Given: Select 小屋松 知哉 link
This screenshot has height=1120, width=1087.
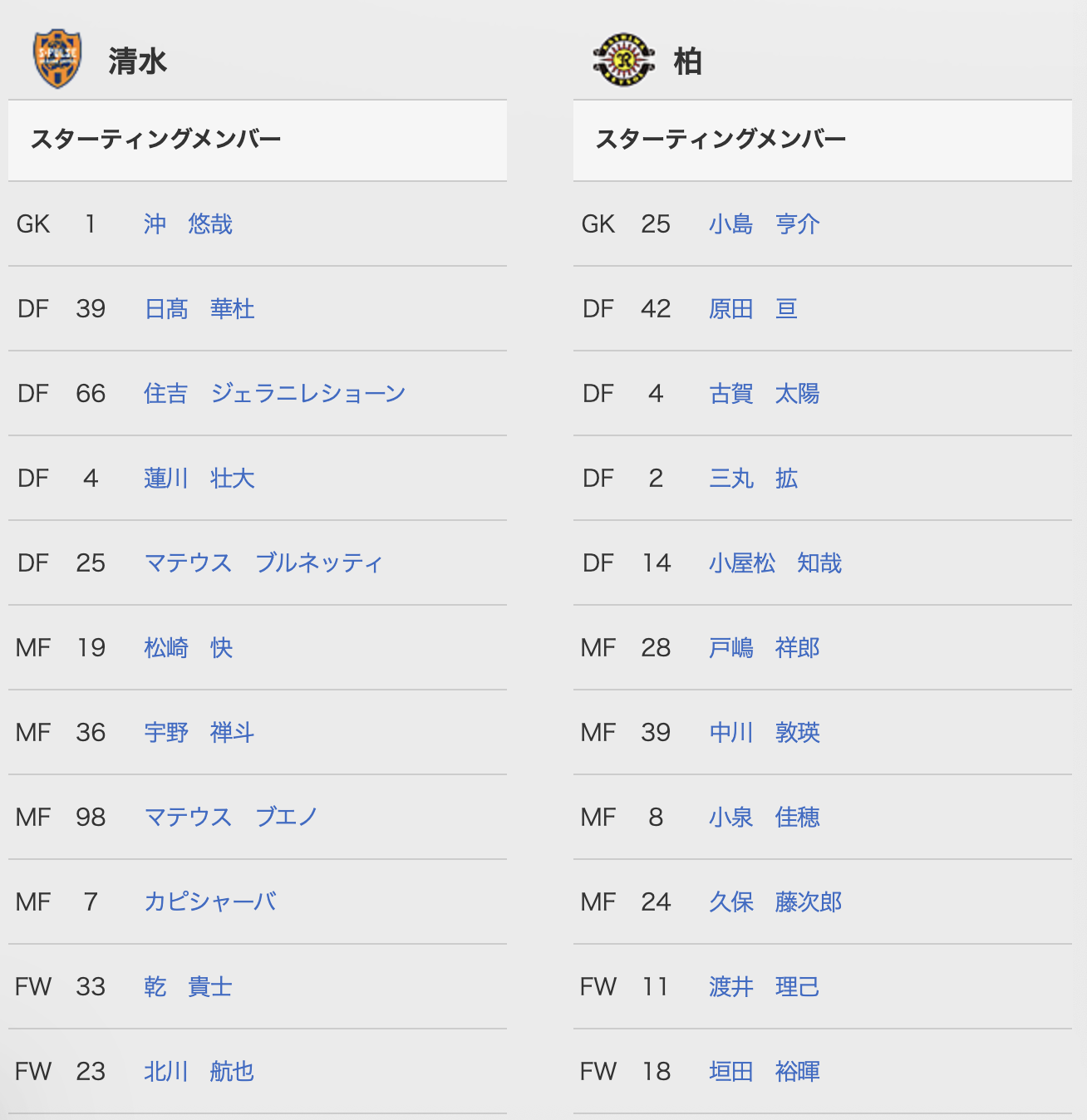Looking at the screenshot, I should (x=775, y=563).
